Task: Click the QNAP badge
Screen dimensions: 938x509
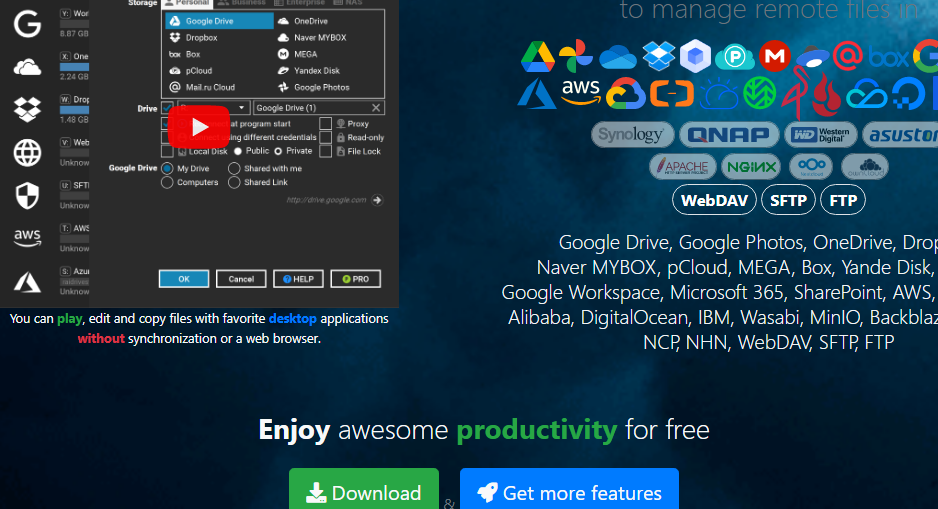Action: [x=729, y=135]
